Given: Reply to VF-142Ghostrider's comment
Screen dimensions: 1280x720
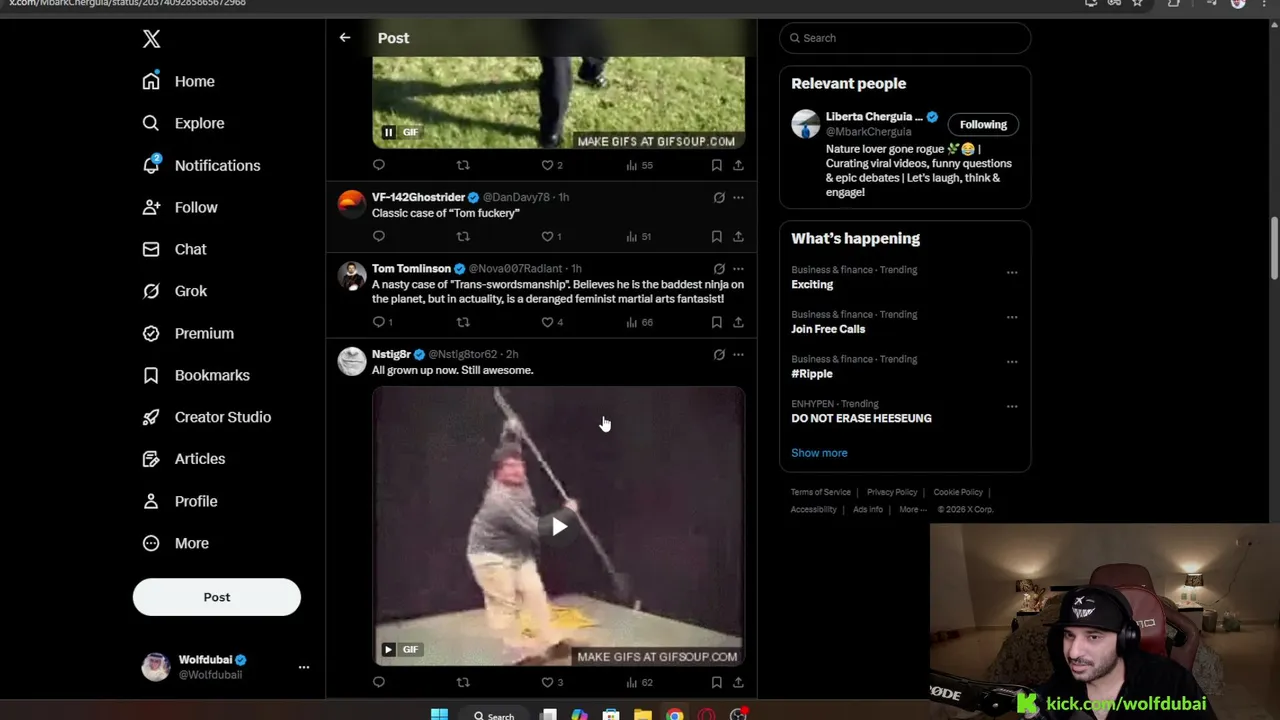Looking at the screenshot, I should click(378, 236).
